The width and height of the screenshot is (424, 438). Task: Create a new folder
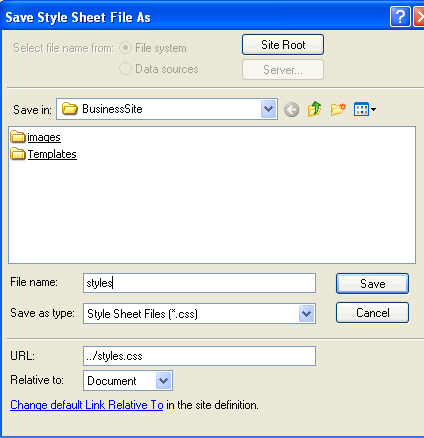[x=338, y=109]
